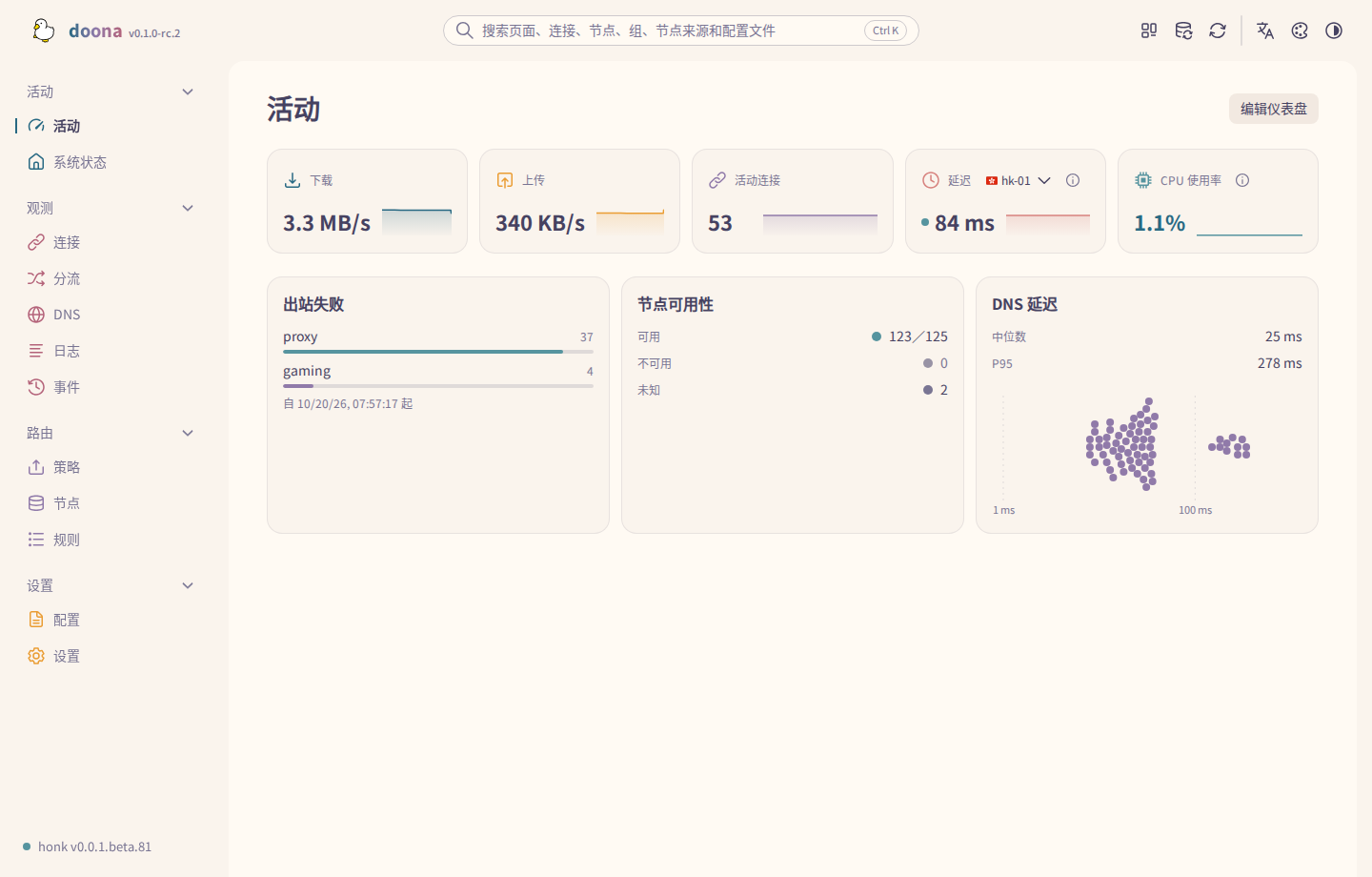This screenshot has width=1372, height=877.
Task: Collapse the 设置 sidebar section header
Action: [x=111, y=585]
